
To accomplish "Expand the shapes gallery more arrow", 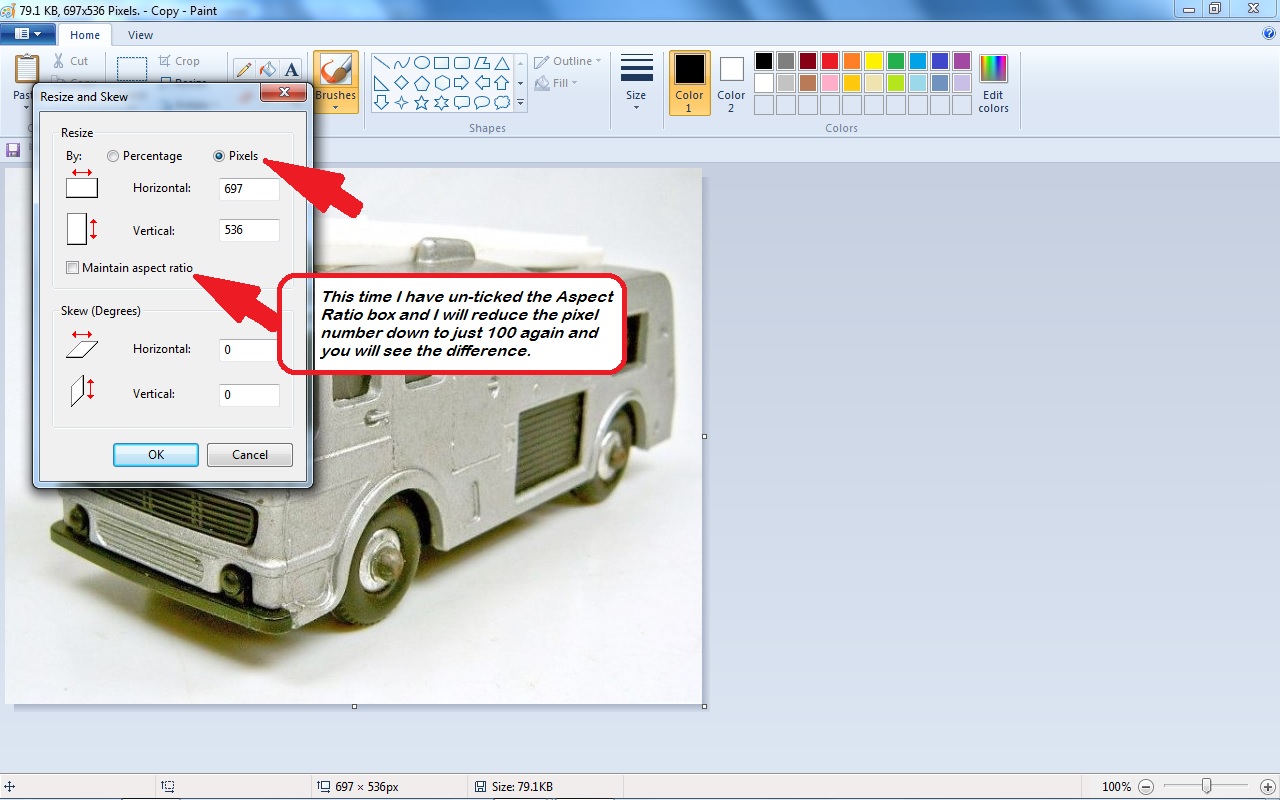I will click(x=520, y=102).
